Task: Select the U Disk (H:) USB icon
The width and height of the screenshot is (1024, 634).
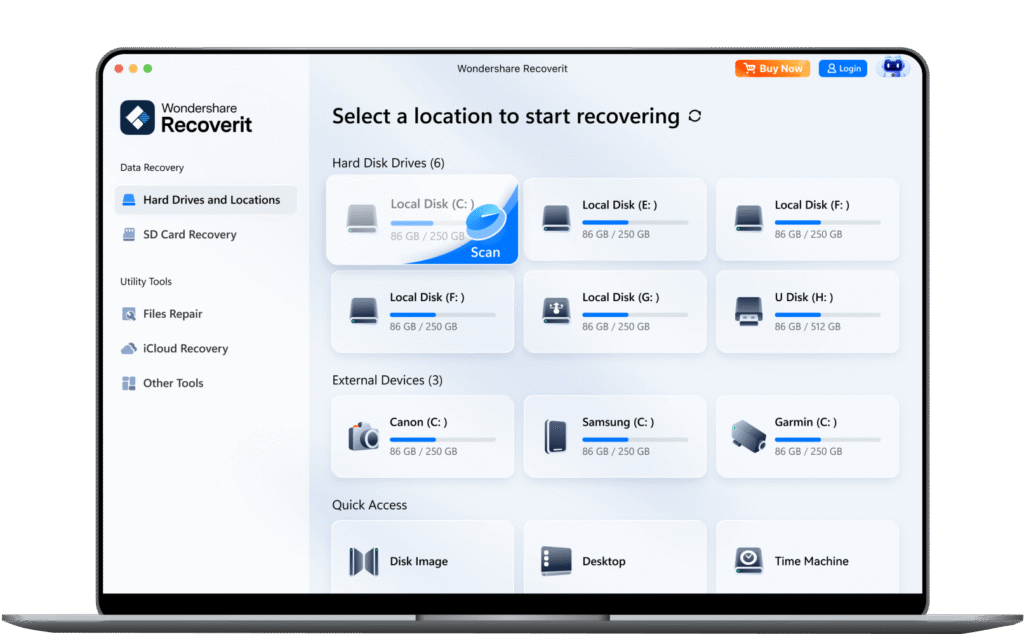Action: tap(748, 311)
